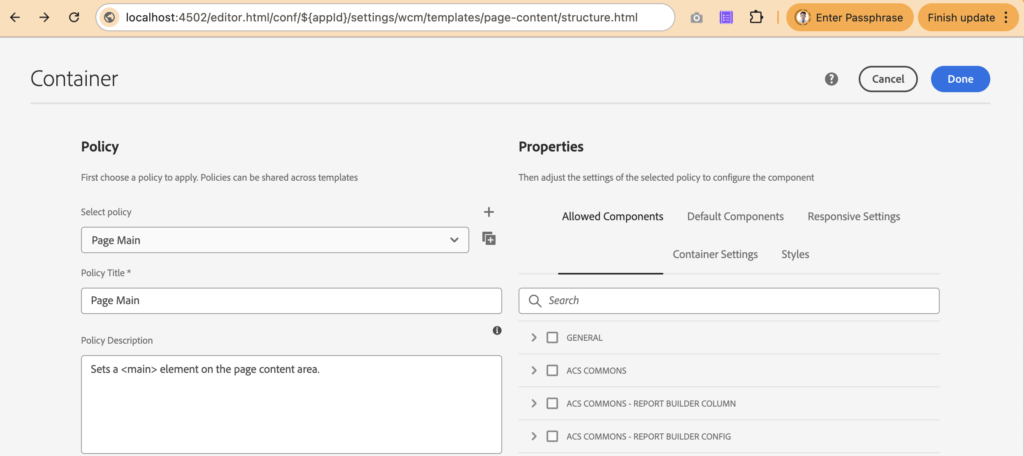This screenshot has width=1024, height=456.
Task: Expand the GENERAL component group
Action: [534, 338]
